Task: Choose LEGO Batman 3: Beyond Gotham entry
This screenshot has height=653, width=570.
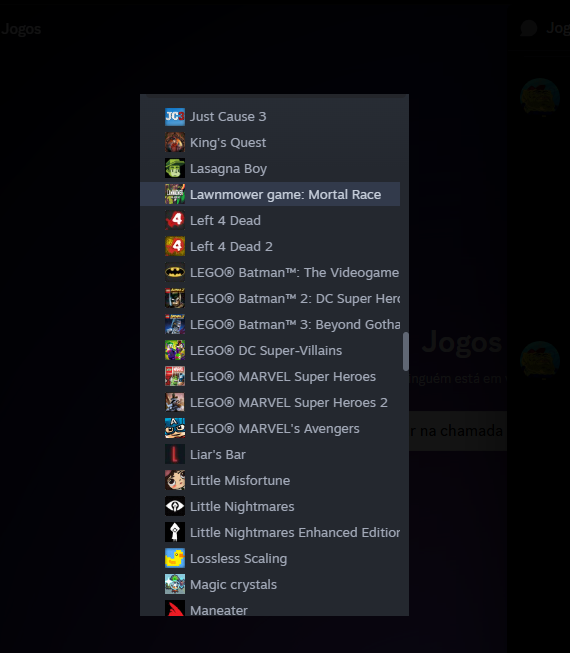Action: pos(270,324)
